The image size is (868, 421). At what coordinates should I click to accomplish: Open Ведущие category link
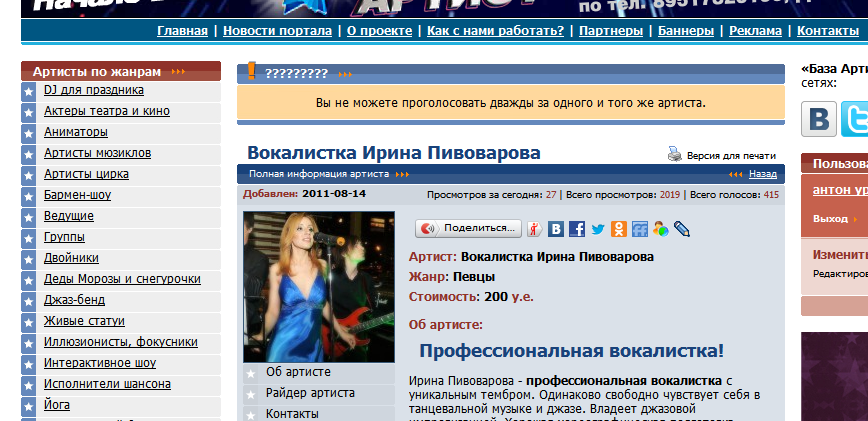click(69, 216)
